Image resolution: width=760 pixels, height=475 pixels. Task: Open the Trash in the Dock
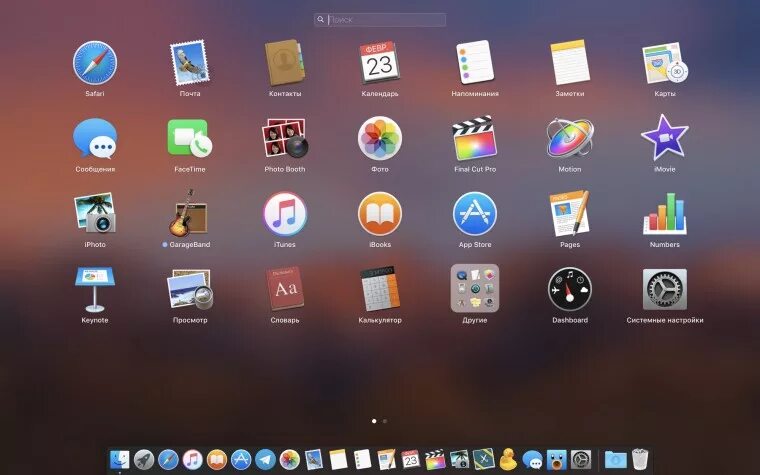click(640, 459)
